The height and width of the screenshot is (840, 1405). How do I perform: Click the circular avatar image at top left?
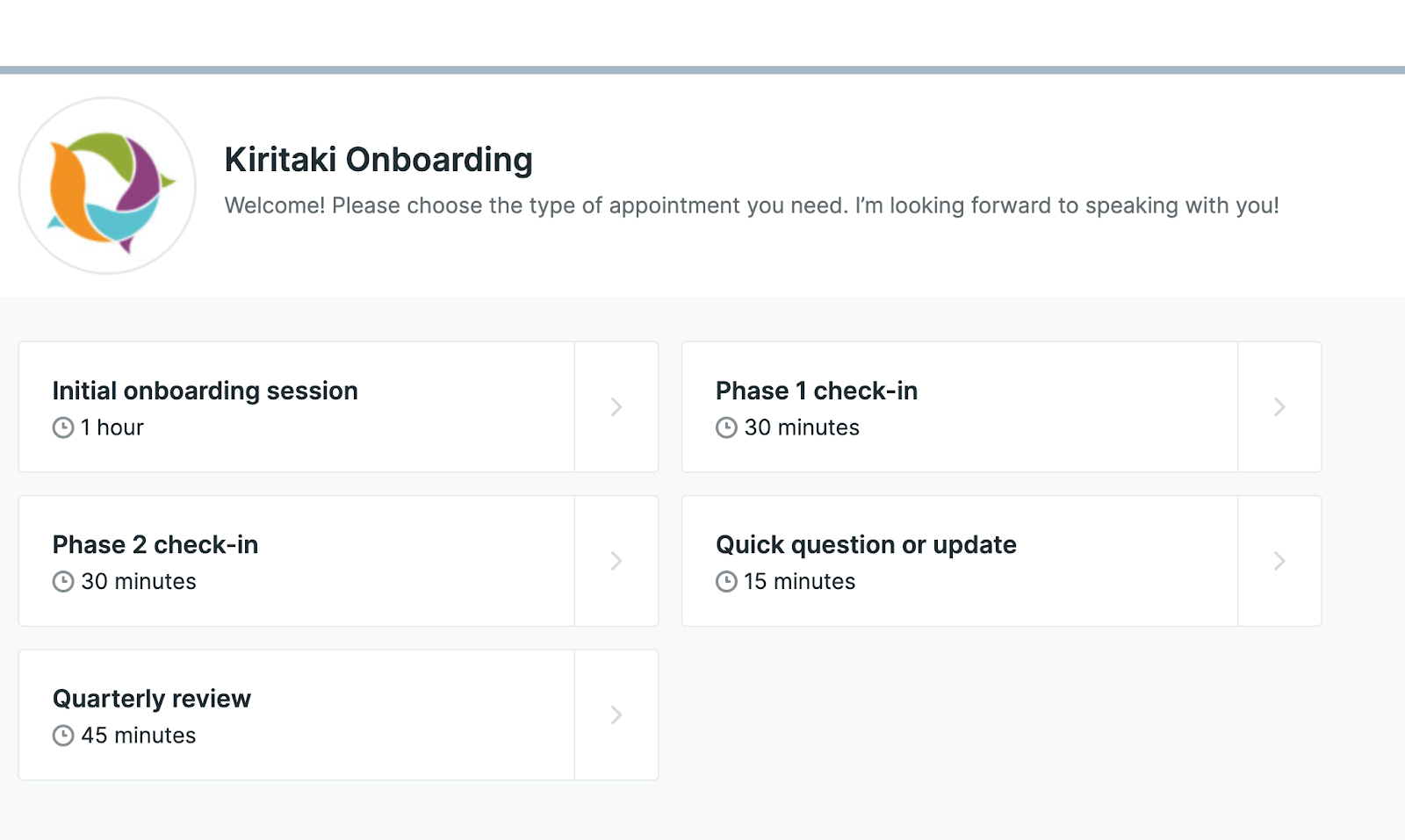click(x=106, y=186)
